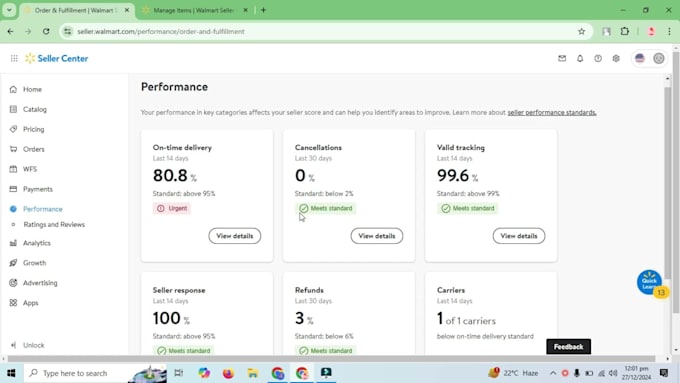Click the Urgent status badge
The height and width of the screenshot is (383, 680).
point(172,209)
